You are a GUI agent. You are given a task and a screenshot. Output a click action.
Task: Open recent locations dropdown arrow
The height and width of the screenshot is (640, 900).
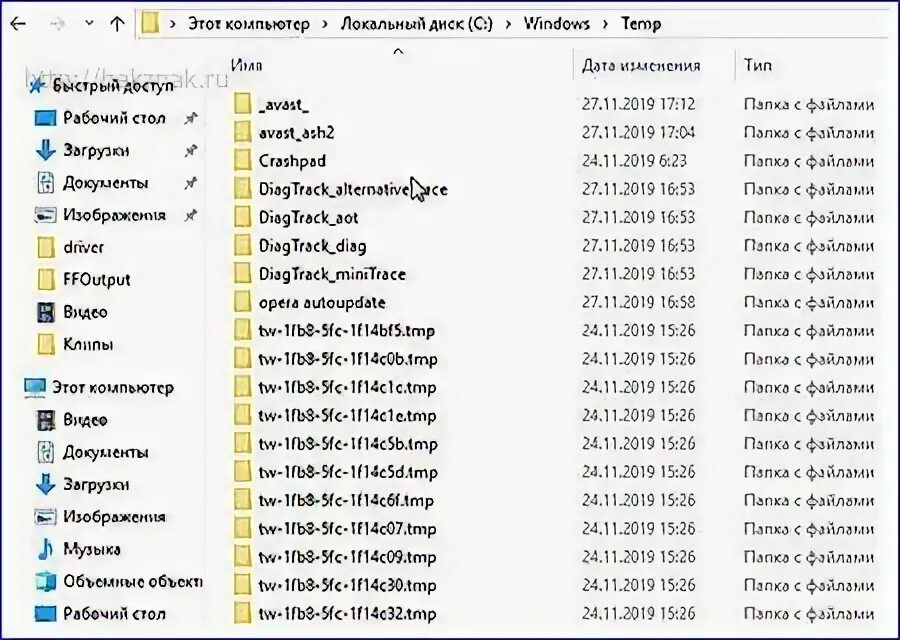(88, 24)
